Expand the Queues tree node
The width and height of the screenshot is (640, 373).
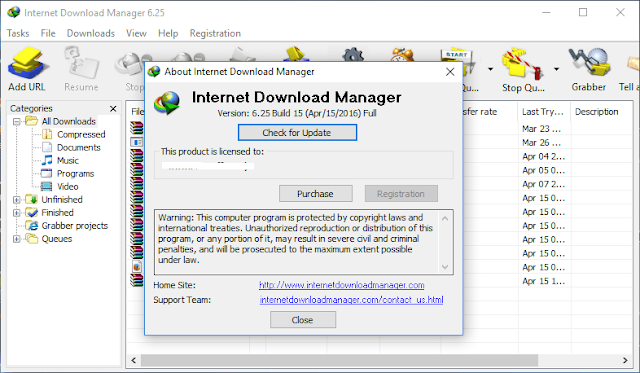(16, 239)
